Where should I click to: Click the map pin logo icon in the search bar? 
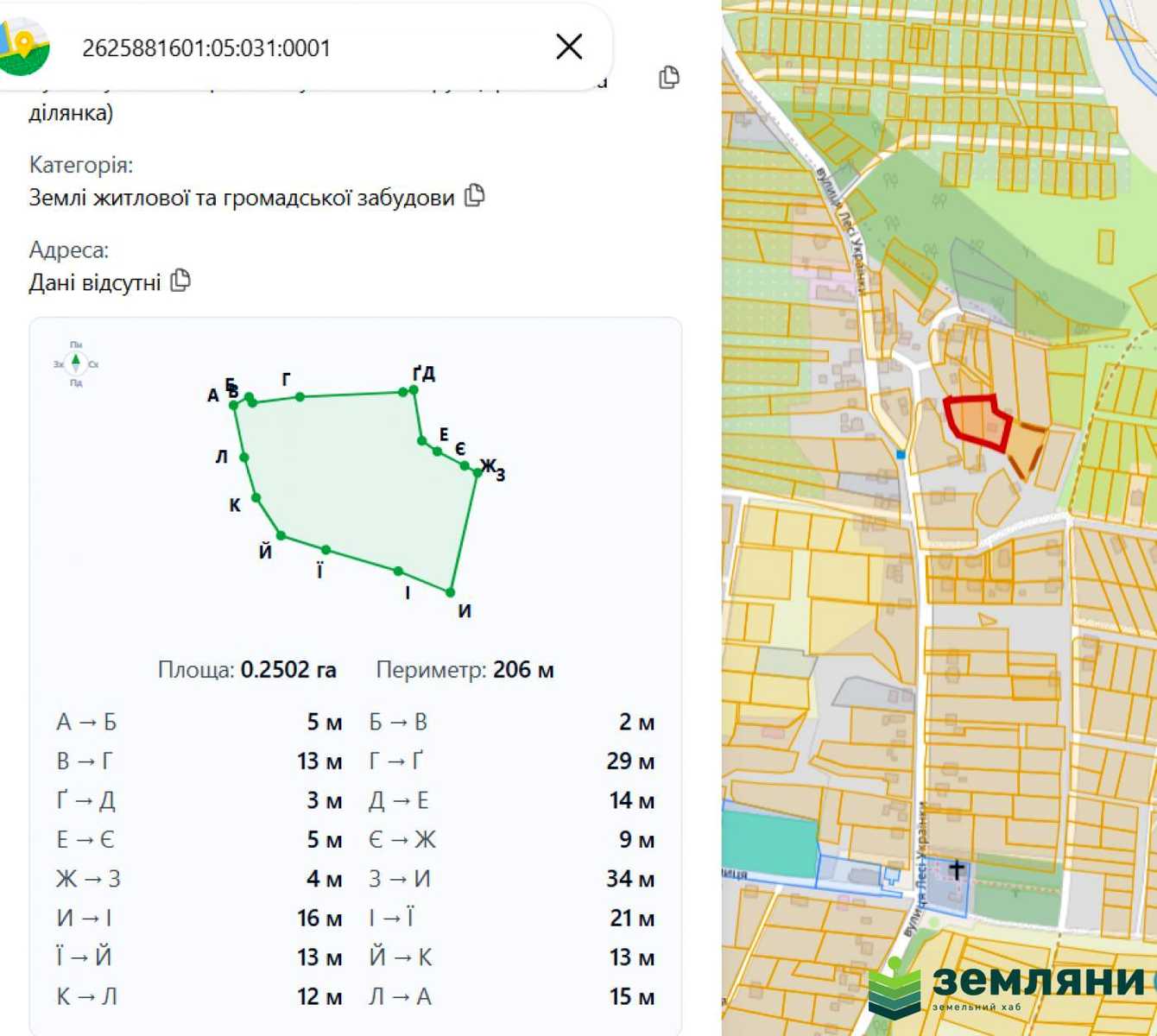(x=22, y=47)
